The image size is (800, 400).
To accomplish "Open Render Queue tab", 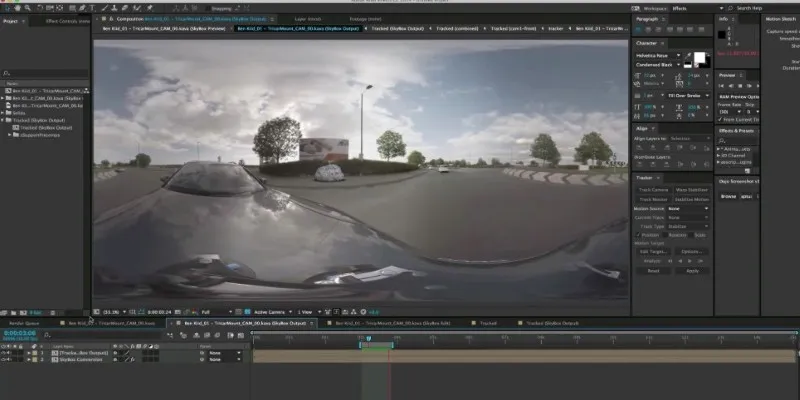I will coord(24,323).
